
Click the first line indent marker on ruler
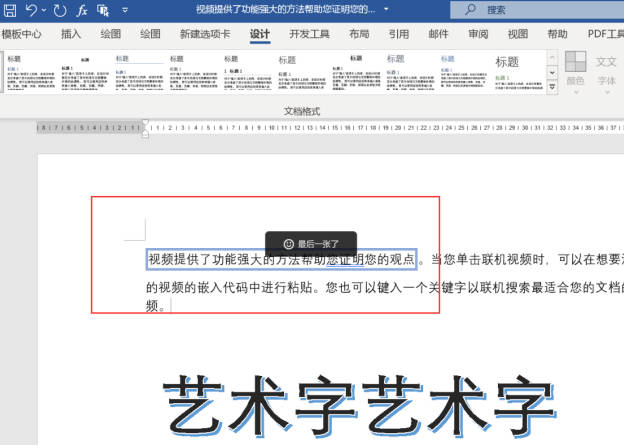click(x=145, y=122)
